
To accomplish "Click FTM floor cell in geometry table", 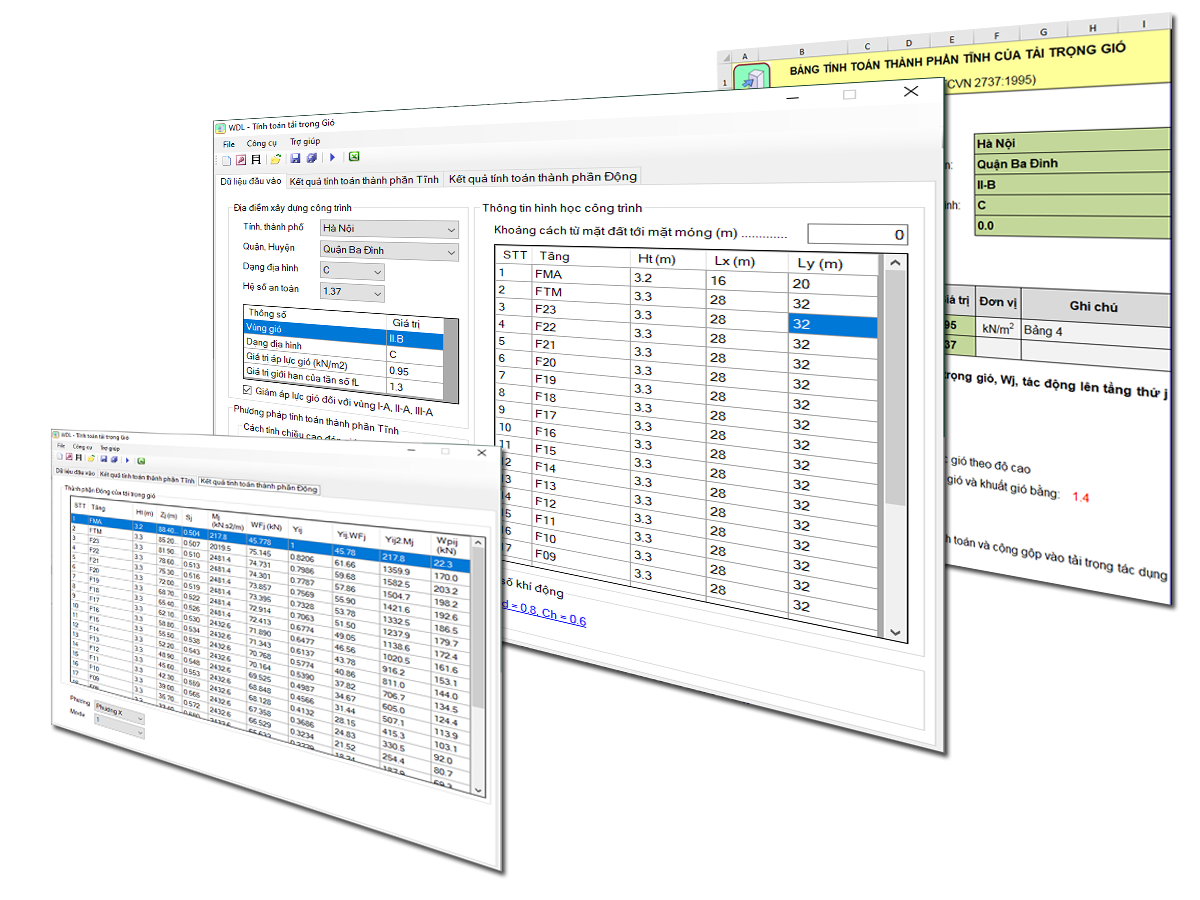I will tap(580, 291).
